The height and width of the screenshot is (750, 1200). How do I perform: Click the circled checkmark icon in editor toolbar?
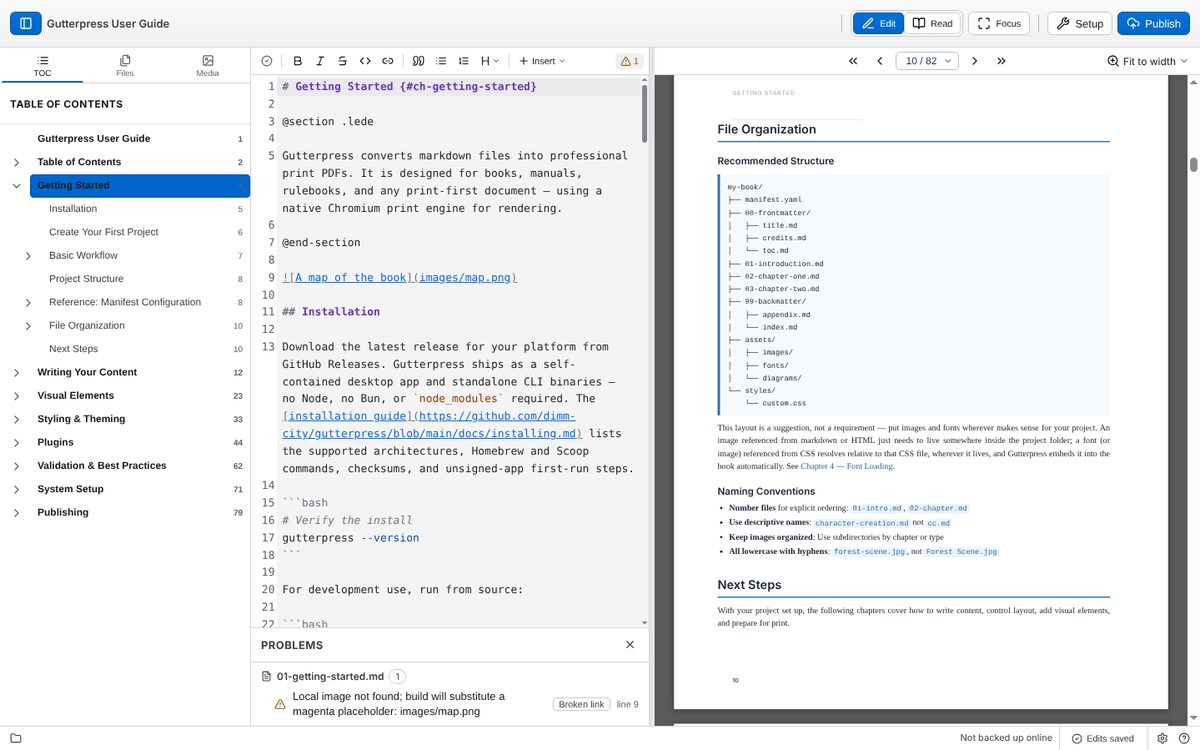coord(267,61)
